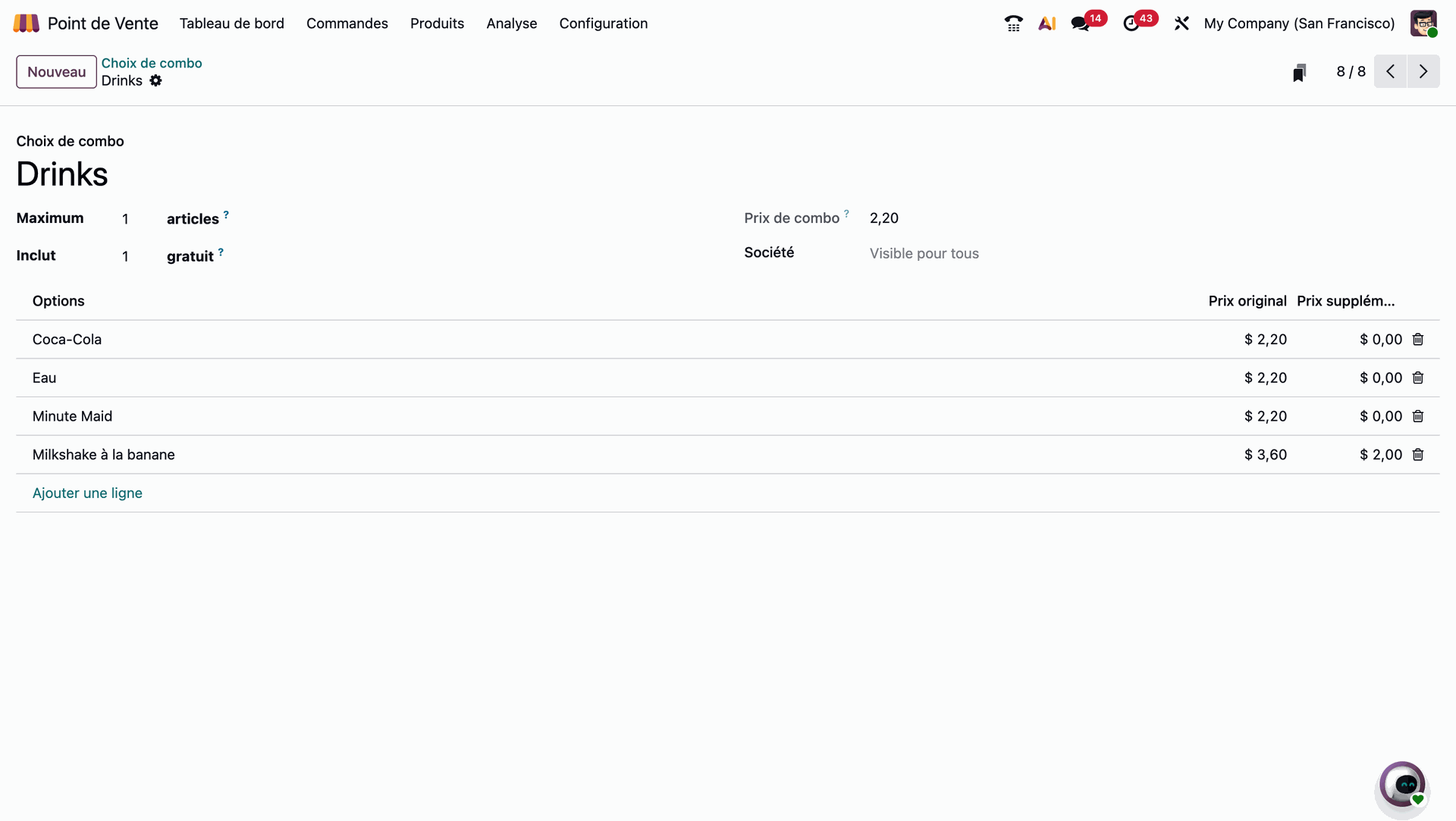
Task: Open the gear actions menu beside Drinks
Action: 155,81
